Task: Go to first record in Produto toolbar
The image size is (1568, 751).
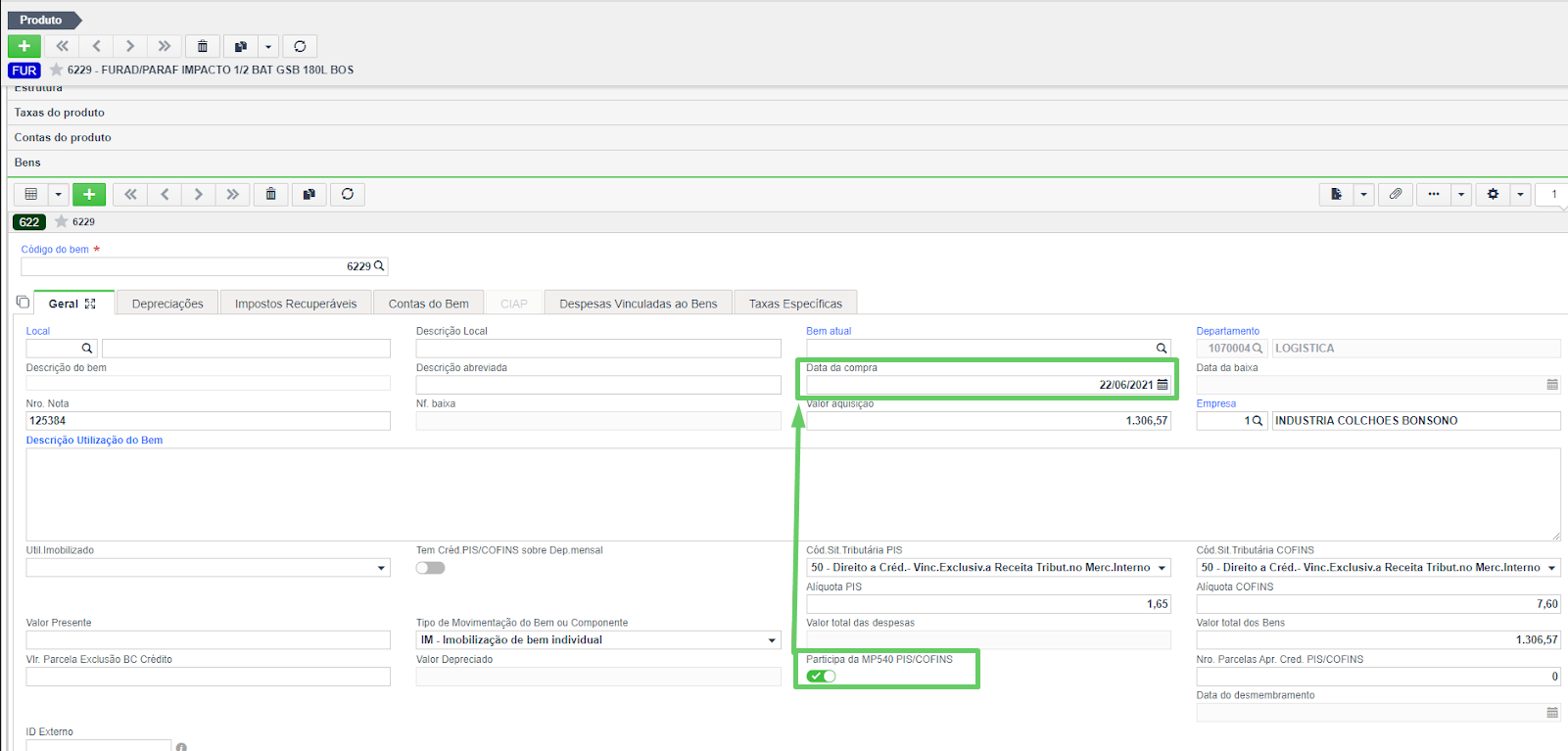Action: [63, 46]
